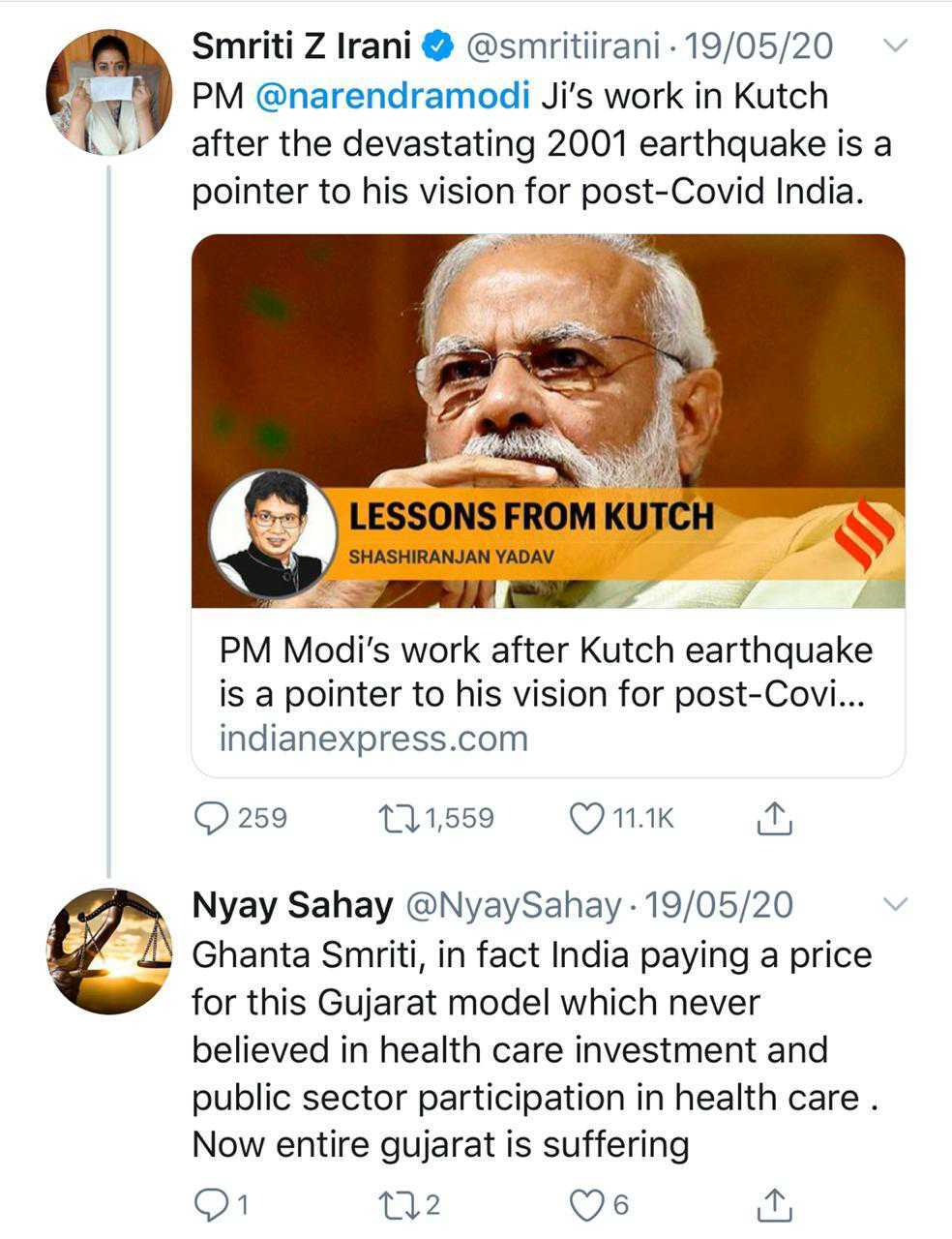The image size is (952, 1239).
Task: Click the @narendramodi mention link
Action: point(393,96)
